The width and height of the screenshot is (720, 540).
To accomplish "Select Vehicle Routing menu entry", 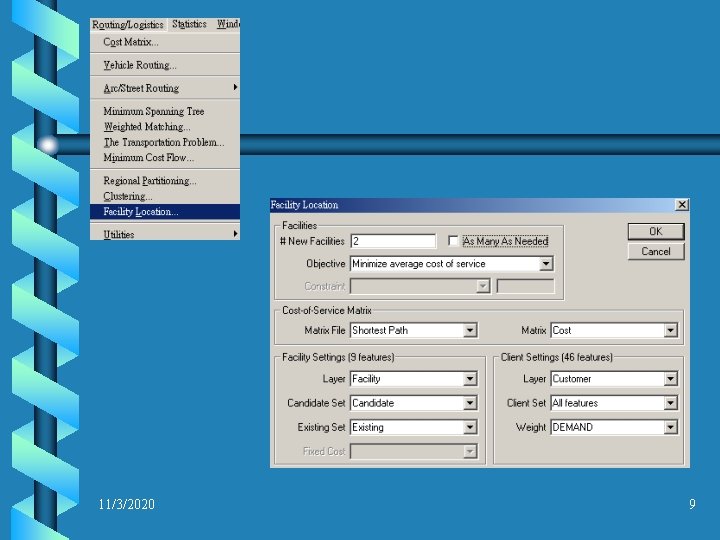I will pyautogui.click(x=165, y=65).
